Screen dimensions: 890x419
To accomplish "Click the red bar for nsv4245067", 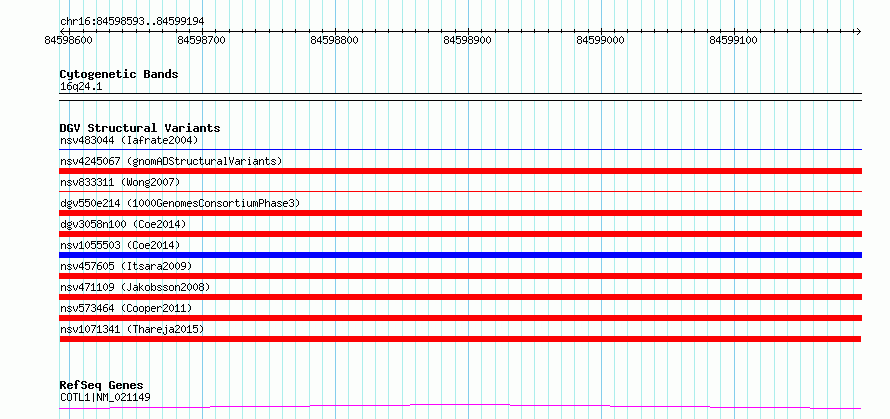I will pos(461,171).
